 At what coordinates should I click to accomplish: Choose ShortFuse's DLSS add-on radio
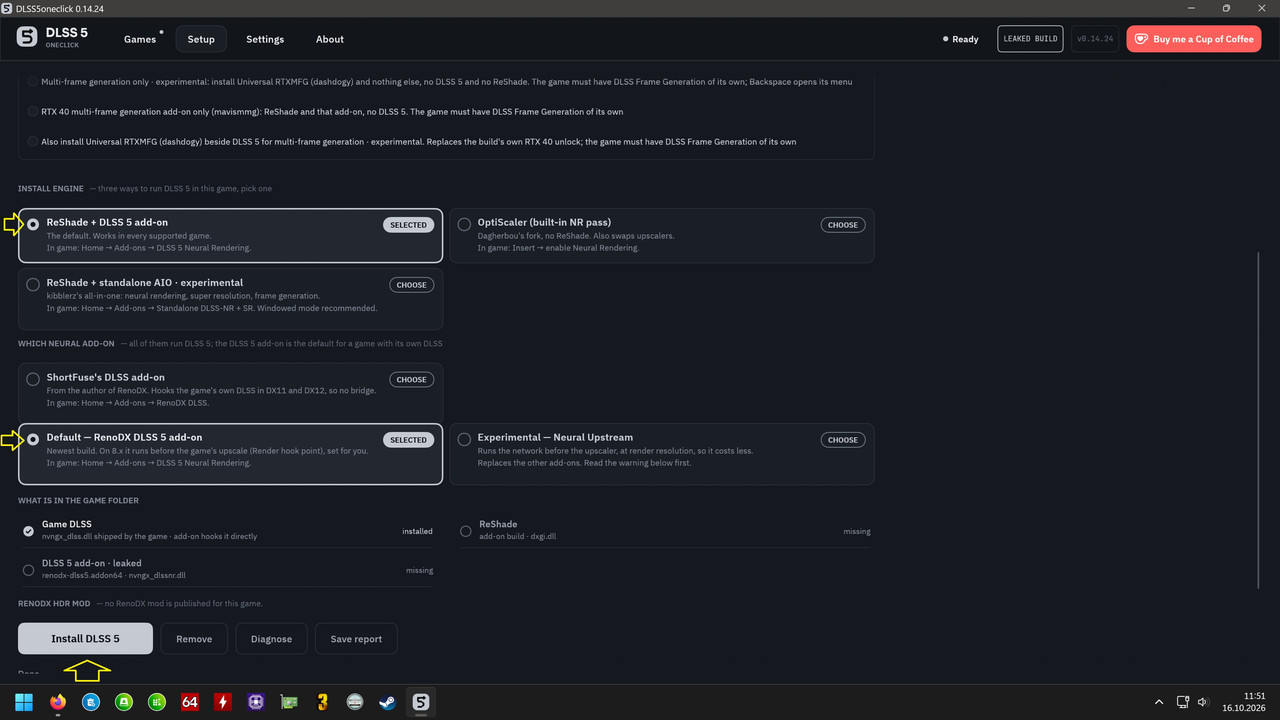[33, 380]
